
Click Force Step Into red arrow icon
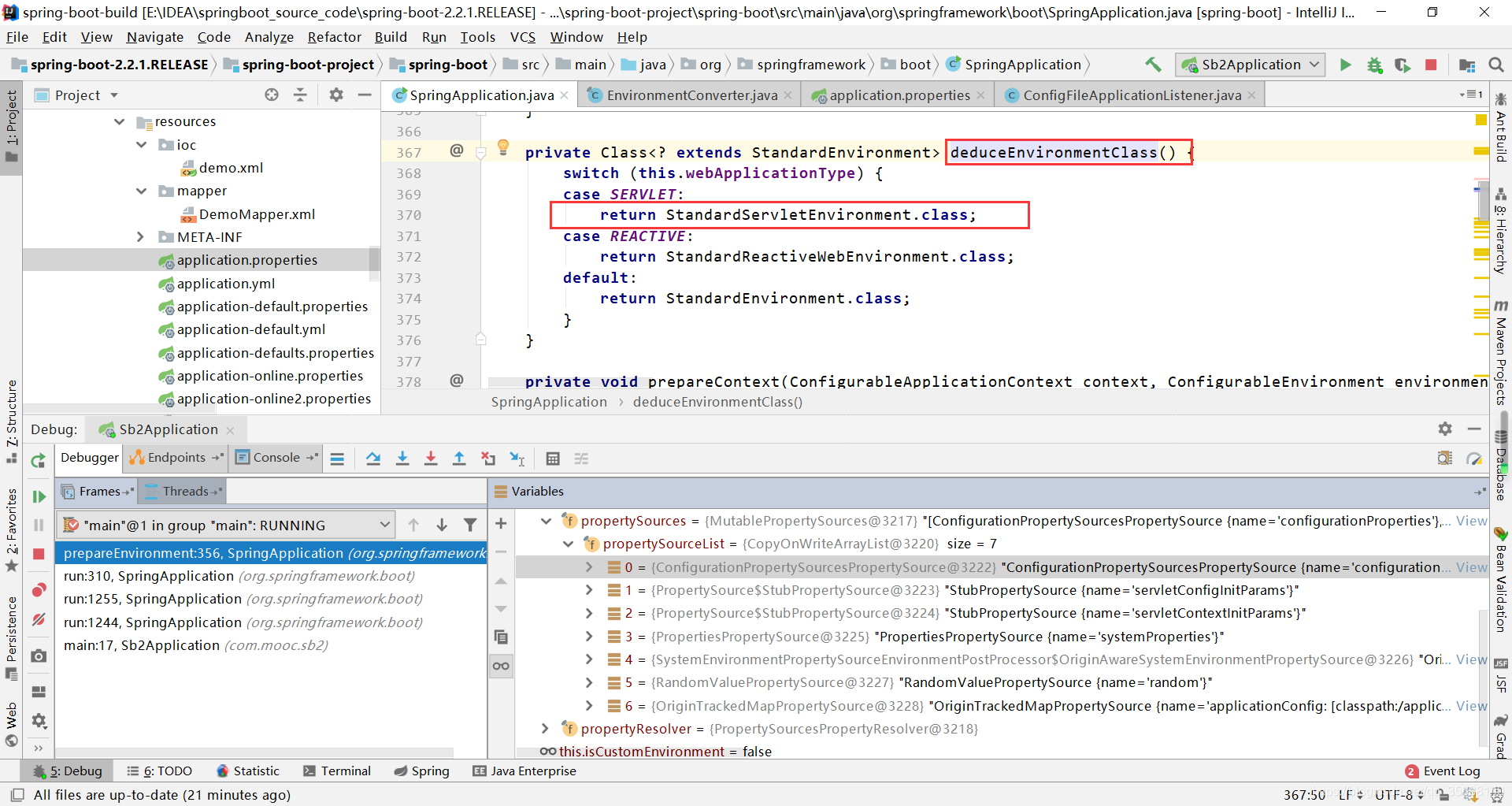(x=431, y=459)
